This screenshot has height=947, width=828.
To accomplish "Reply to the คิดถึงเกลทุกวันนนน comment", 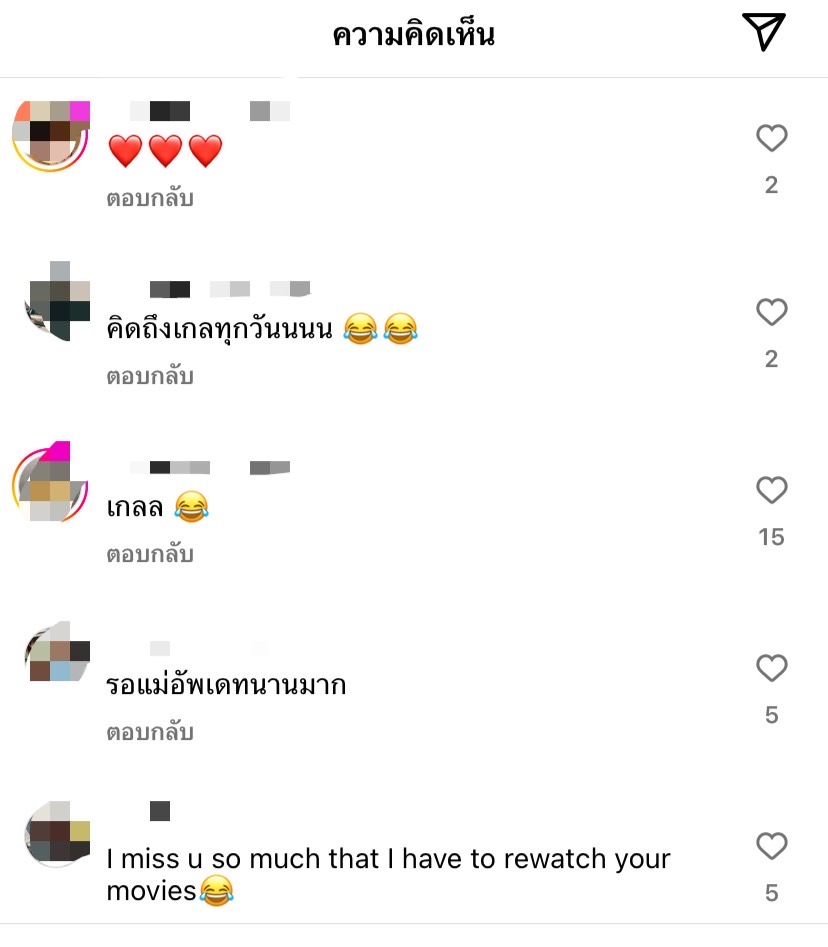I will click(150, 376).
